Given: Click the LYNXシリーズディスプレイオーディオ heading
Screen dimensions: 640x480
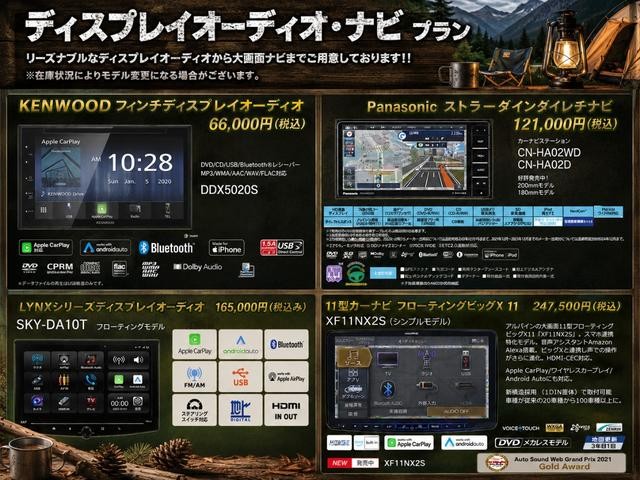Looking at the screenshot, I should pyautogui.click(x=111, y=307).
